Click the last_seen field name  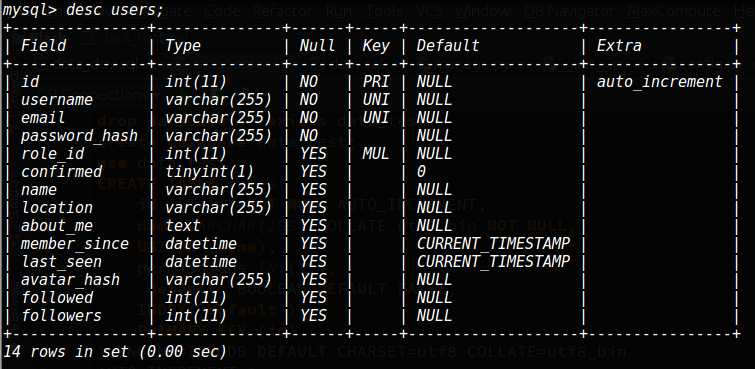tap(61, 262)
